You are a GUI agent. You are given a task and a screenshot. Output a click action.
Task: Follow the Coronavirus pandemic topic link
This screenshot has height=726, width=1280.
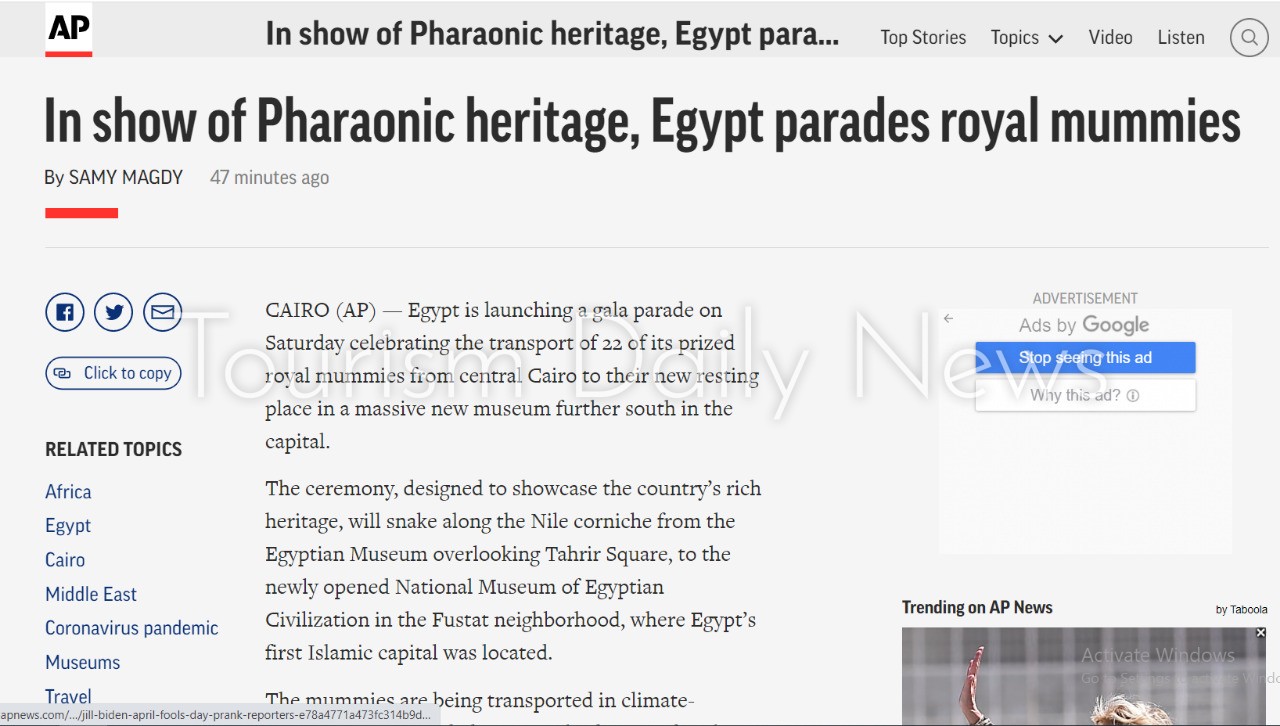tap(131, 628)
